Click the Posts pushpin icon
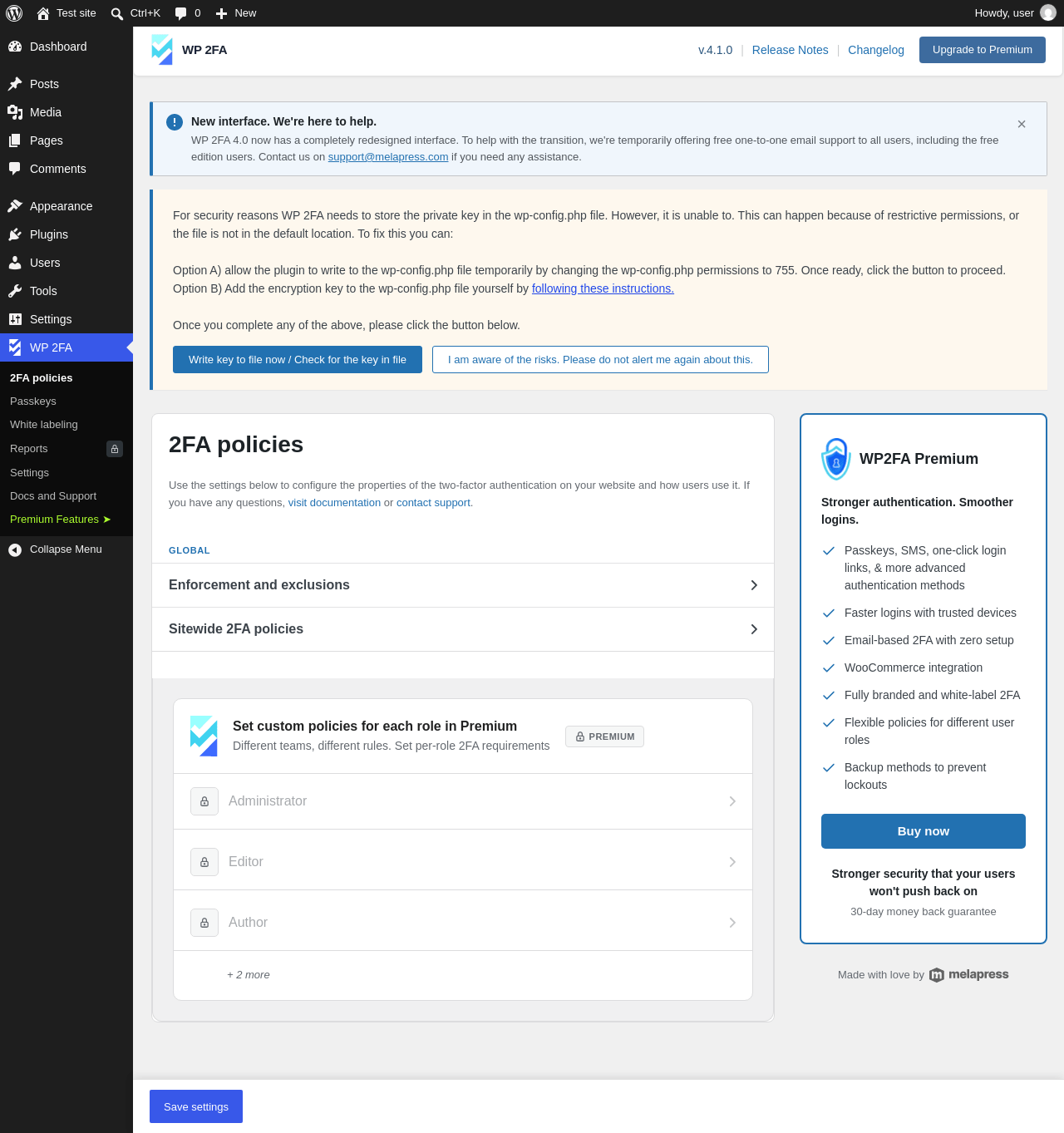 pos(15,84)
